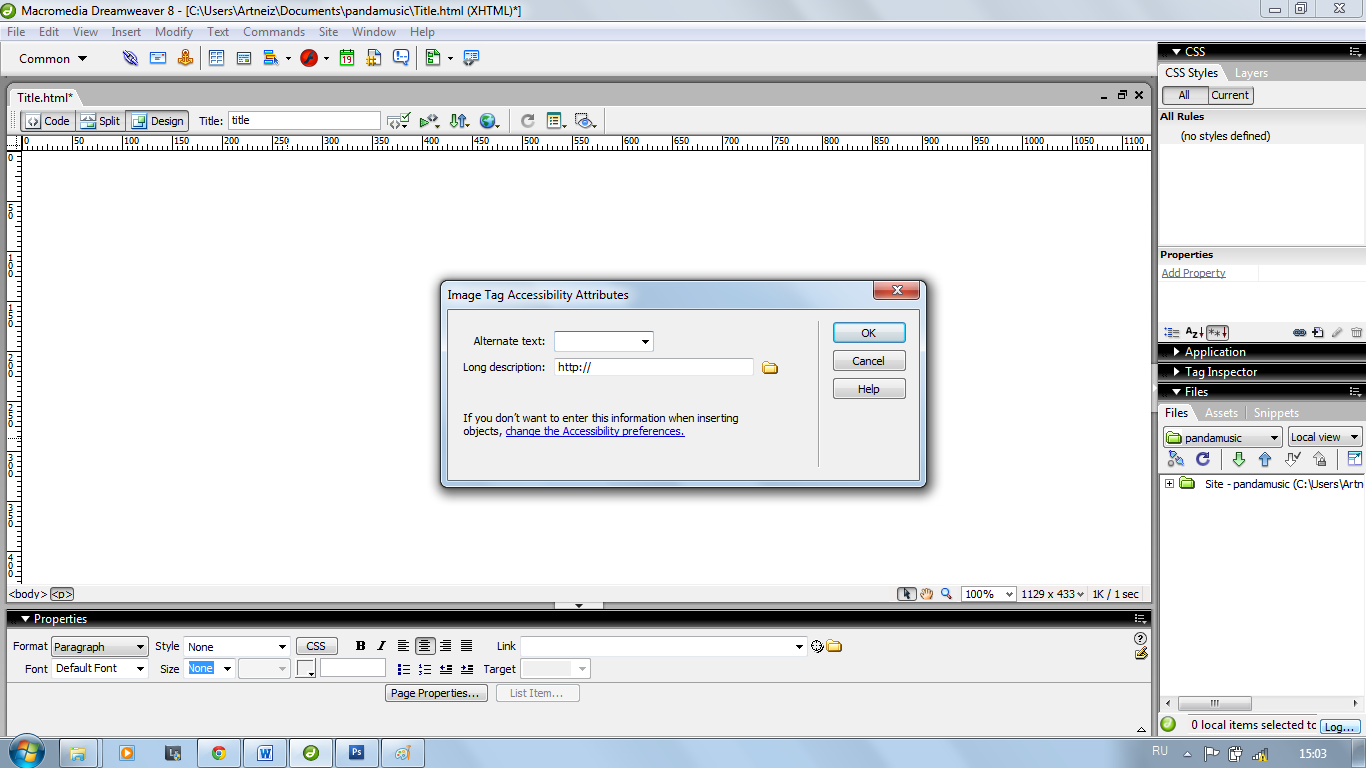
Task: Toggle Align Center in Properties
Action: pos(425,646)
